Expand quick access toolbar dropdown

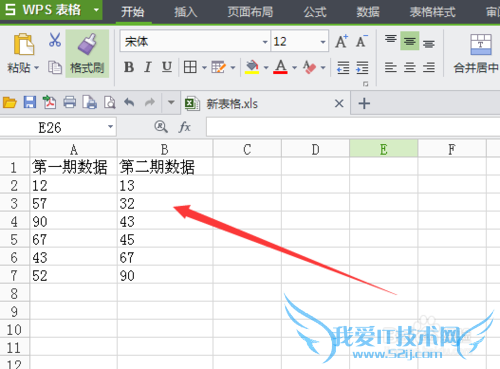pos(171,102)
